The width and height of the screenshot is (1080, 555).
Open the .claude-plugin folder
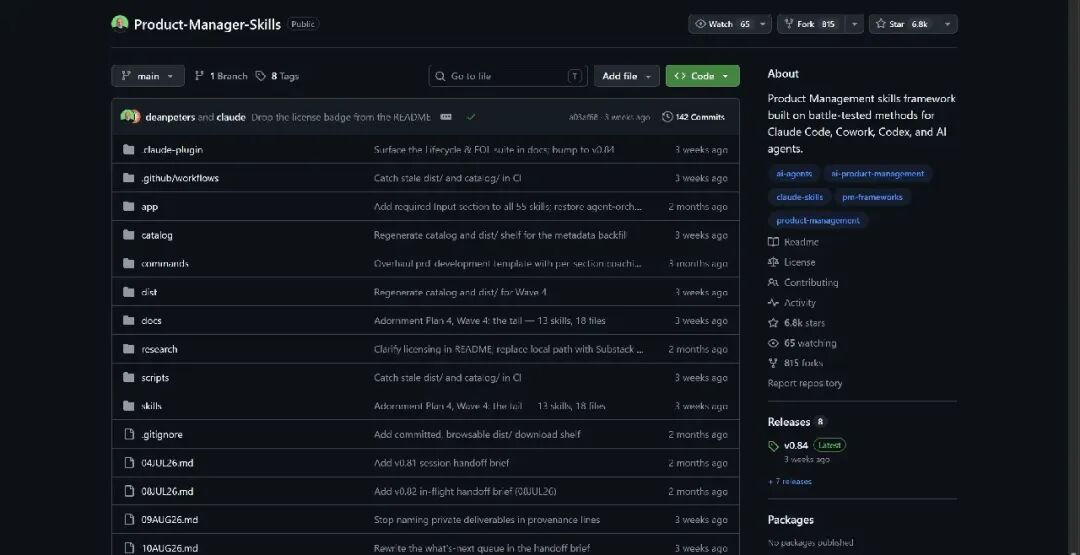point(172,149)
